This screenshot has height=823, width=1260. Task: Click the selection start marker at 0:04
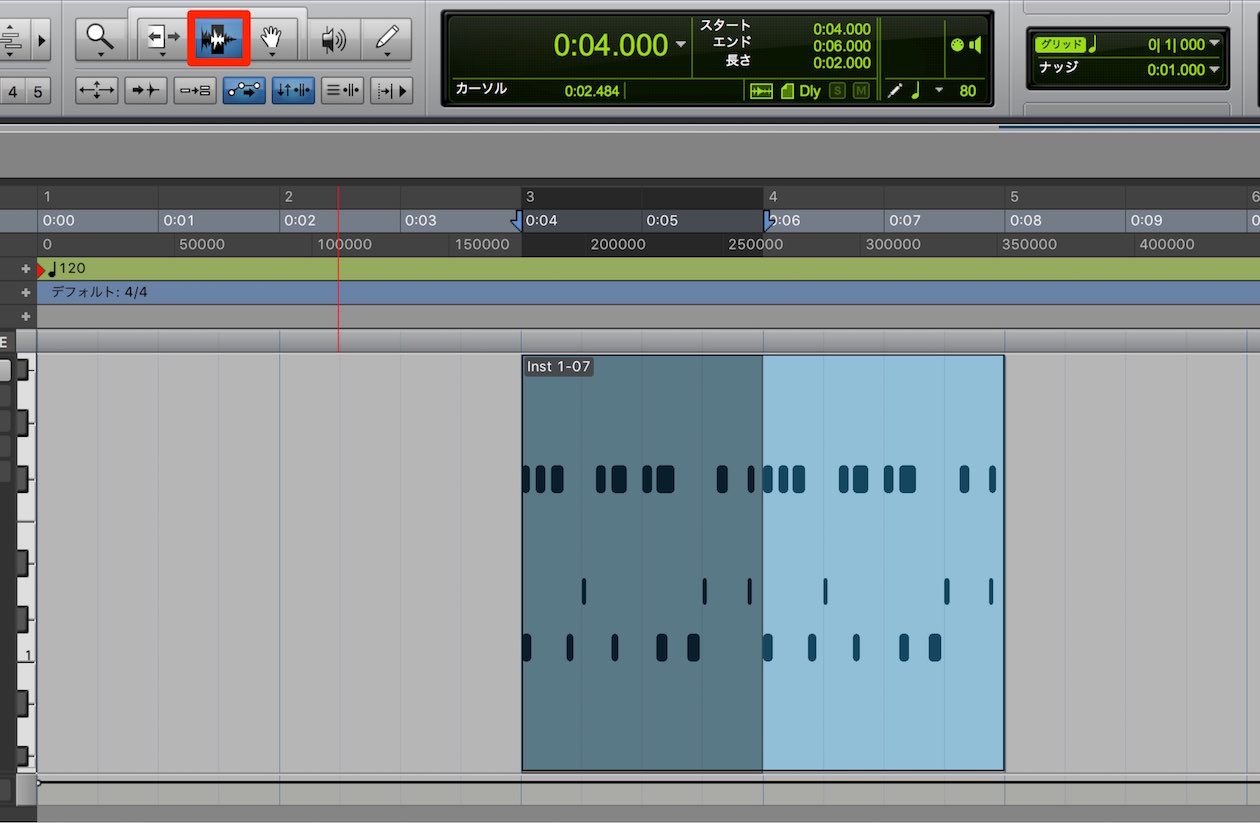coord(516,220)
